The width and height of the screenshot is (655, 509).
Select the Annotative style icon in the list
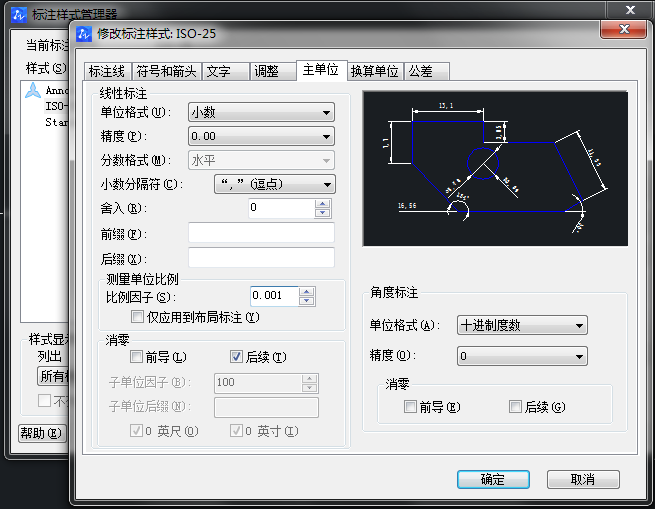pyautogui.click(x=33, y=90)
